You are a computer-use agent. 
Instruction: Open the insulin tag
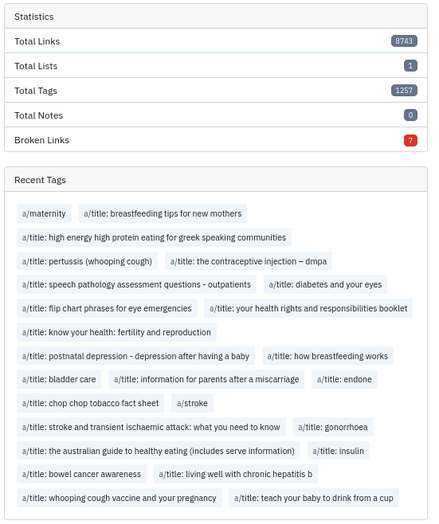(338, 451)
